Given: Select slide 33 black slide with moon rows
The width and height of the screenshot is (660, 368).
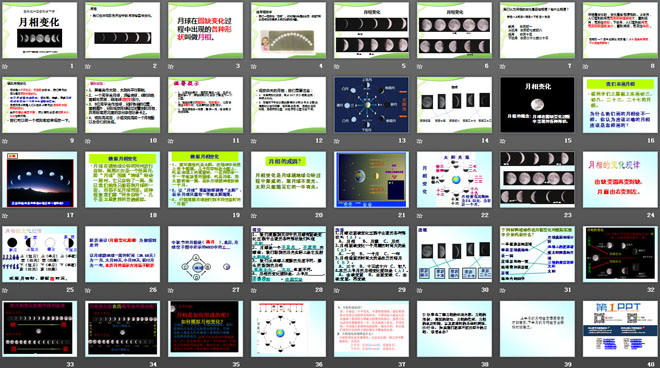Looking at the screenshot, I should tap(40, 328).
